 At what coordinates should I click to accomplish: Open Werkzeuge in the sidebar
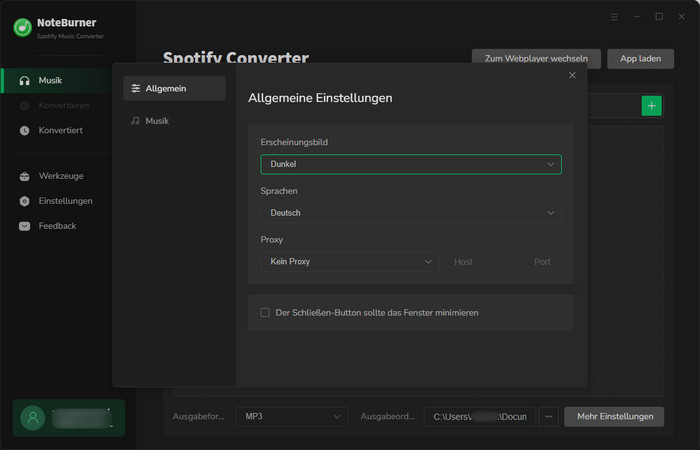[x=56, y=176]
